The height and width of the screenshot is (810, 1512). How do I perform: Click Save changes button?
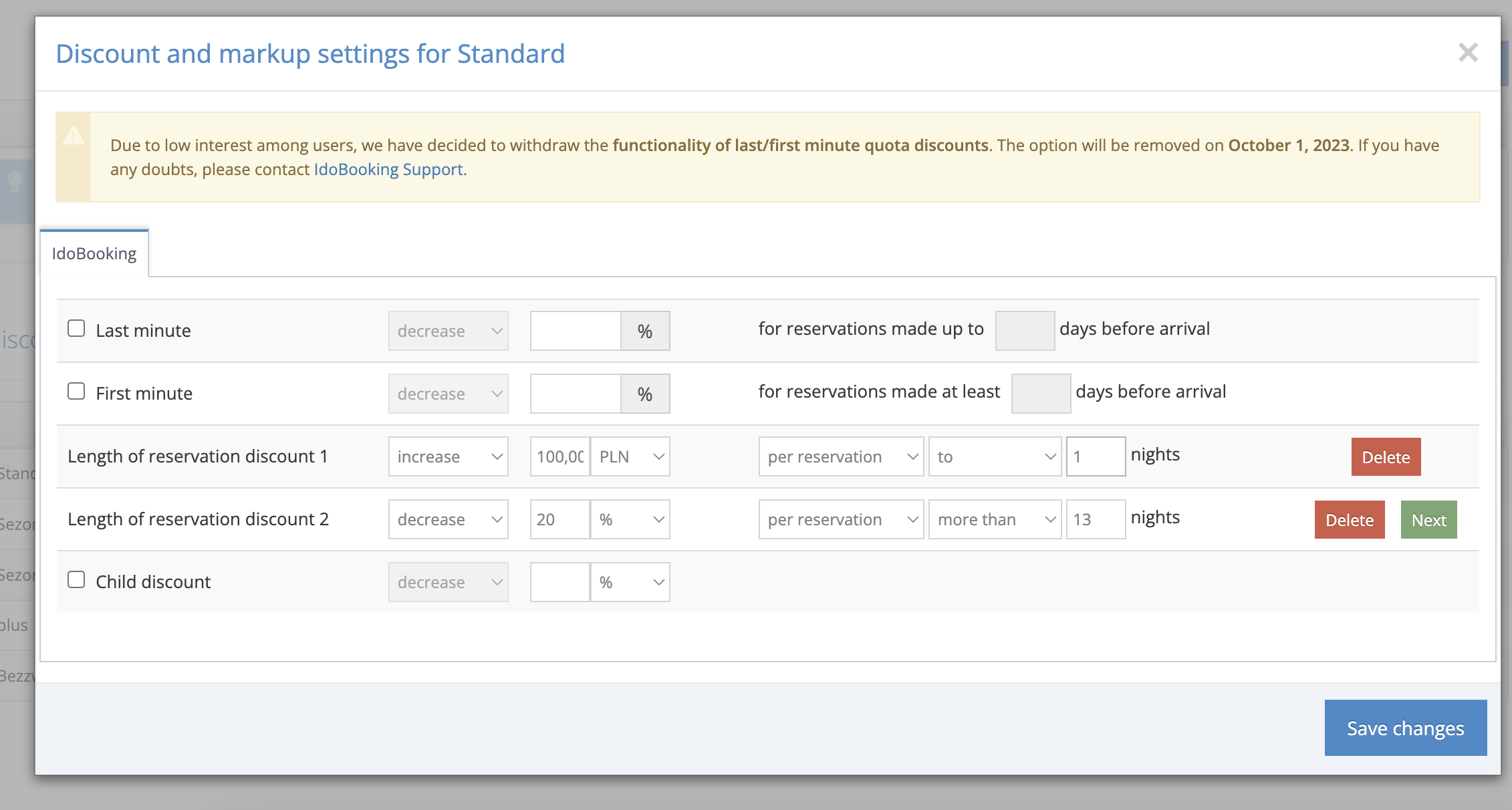1405,728
